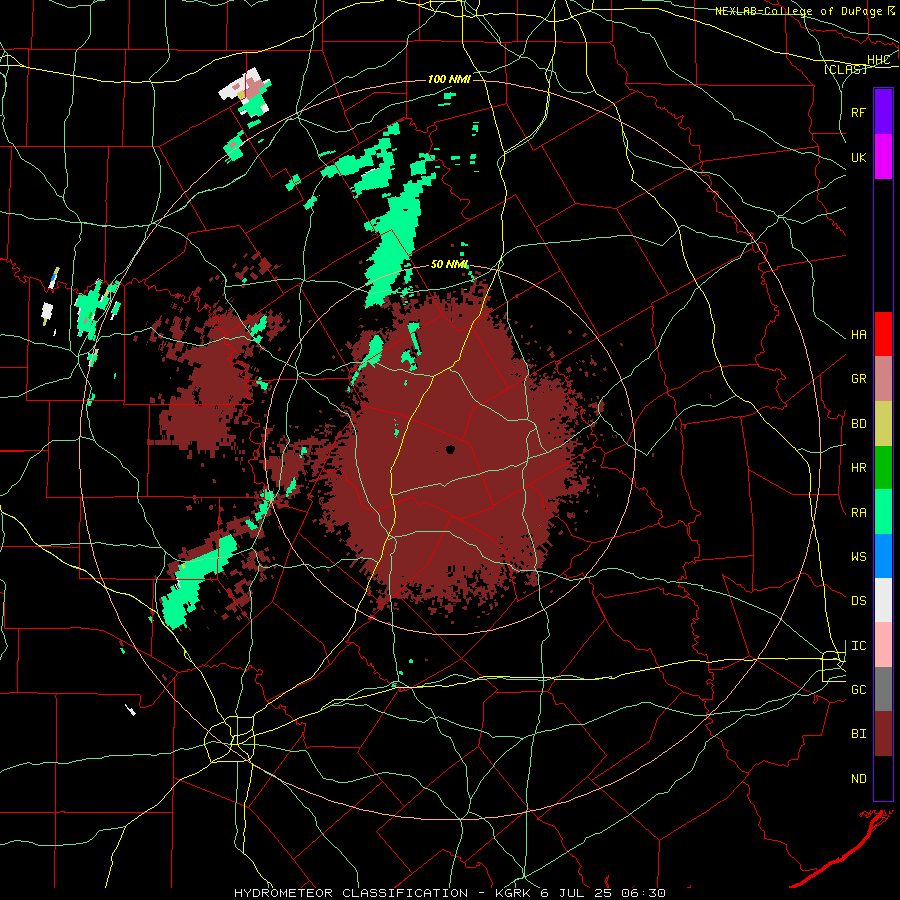
Task: Click the GC legend label
Action: click(x=858, y=689)
